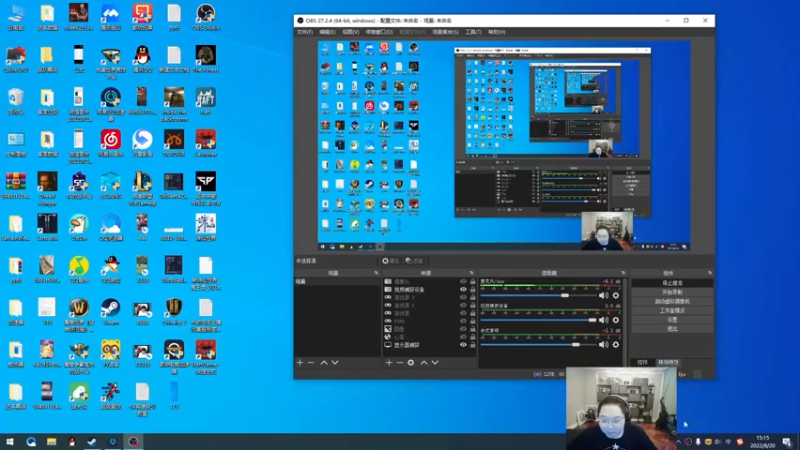800x450 pixels.
Task: Toggle the lock on 视频捕获设备 source
Action: coord(472,289)
